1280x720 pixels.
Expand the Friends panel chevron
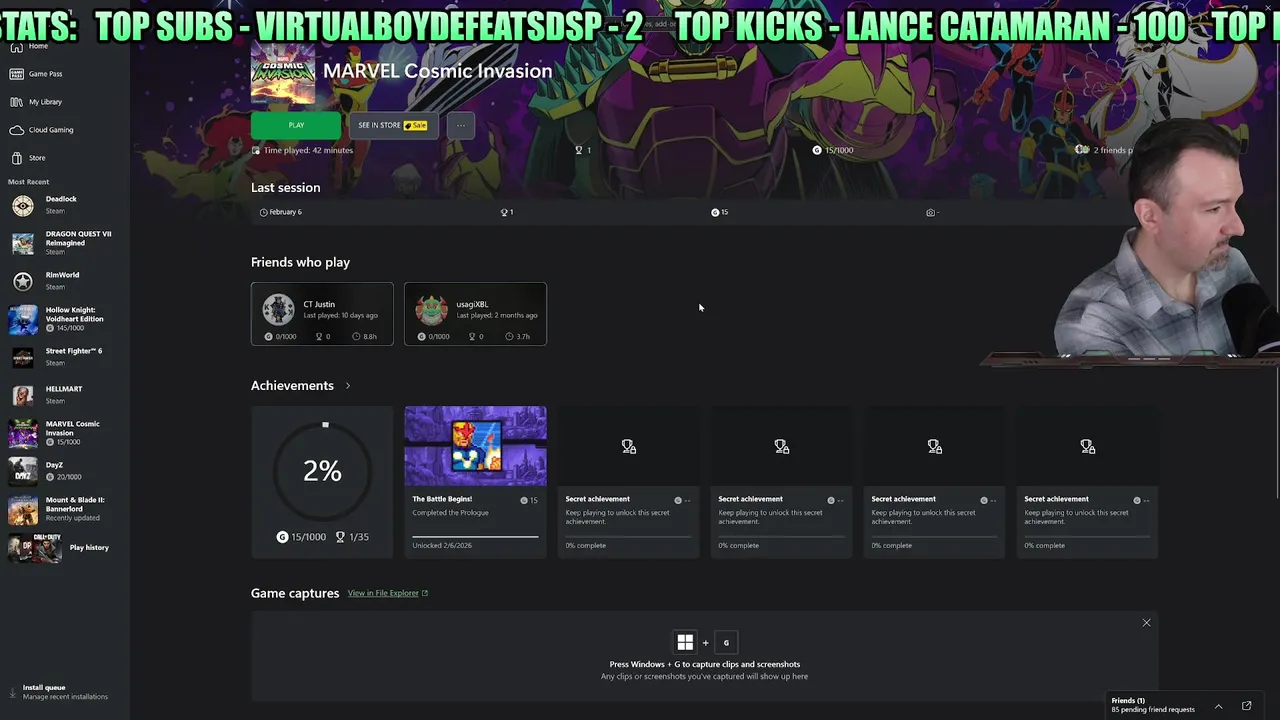(x=1218, y=706)
